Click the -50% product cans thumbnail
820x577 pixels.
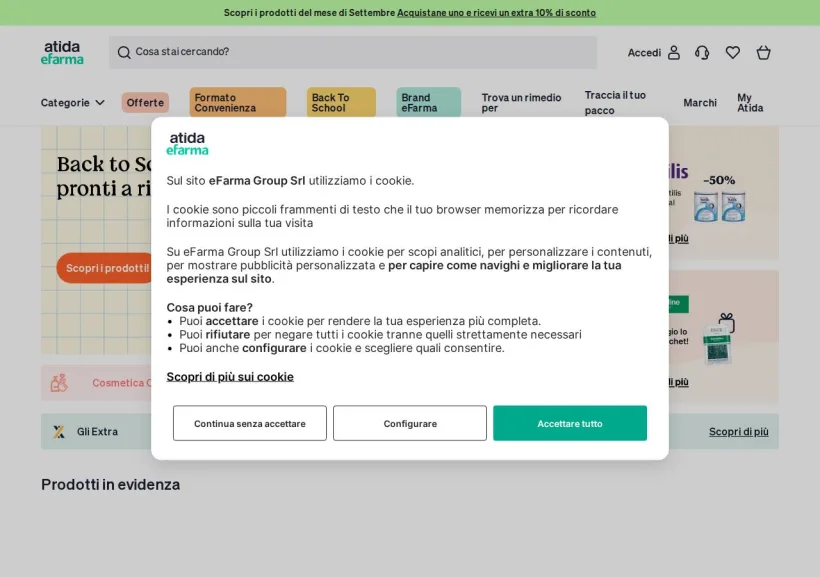click(720, 206)
